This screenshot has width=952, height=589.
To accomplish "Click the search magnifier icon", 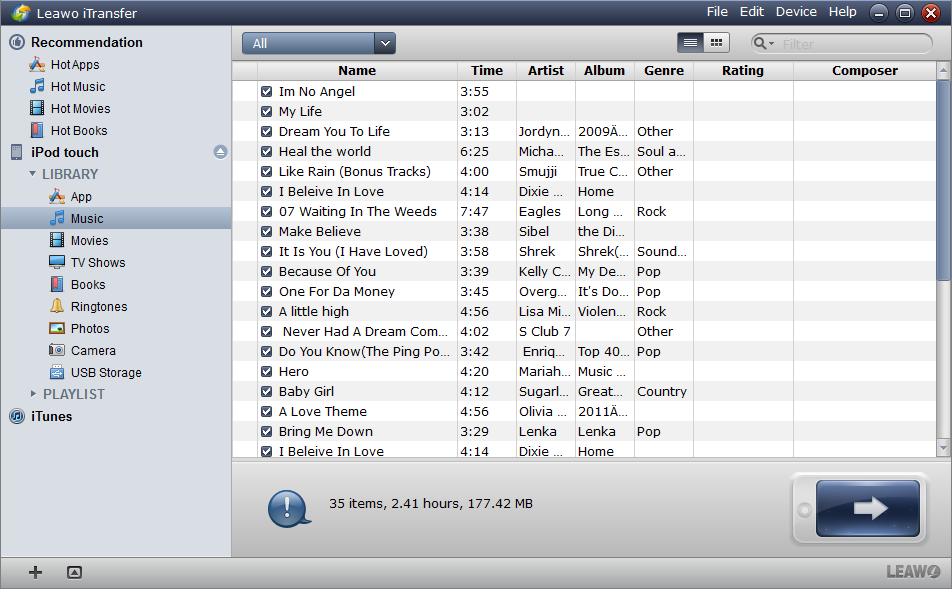I will pos(760,43).
